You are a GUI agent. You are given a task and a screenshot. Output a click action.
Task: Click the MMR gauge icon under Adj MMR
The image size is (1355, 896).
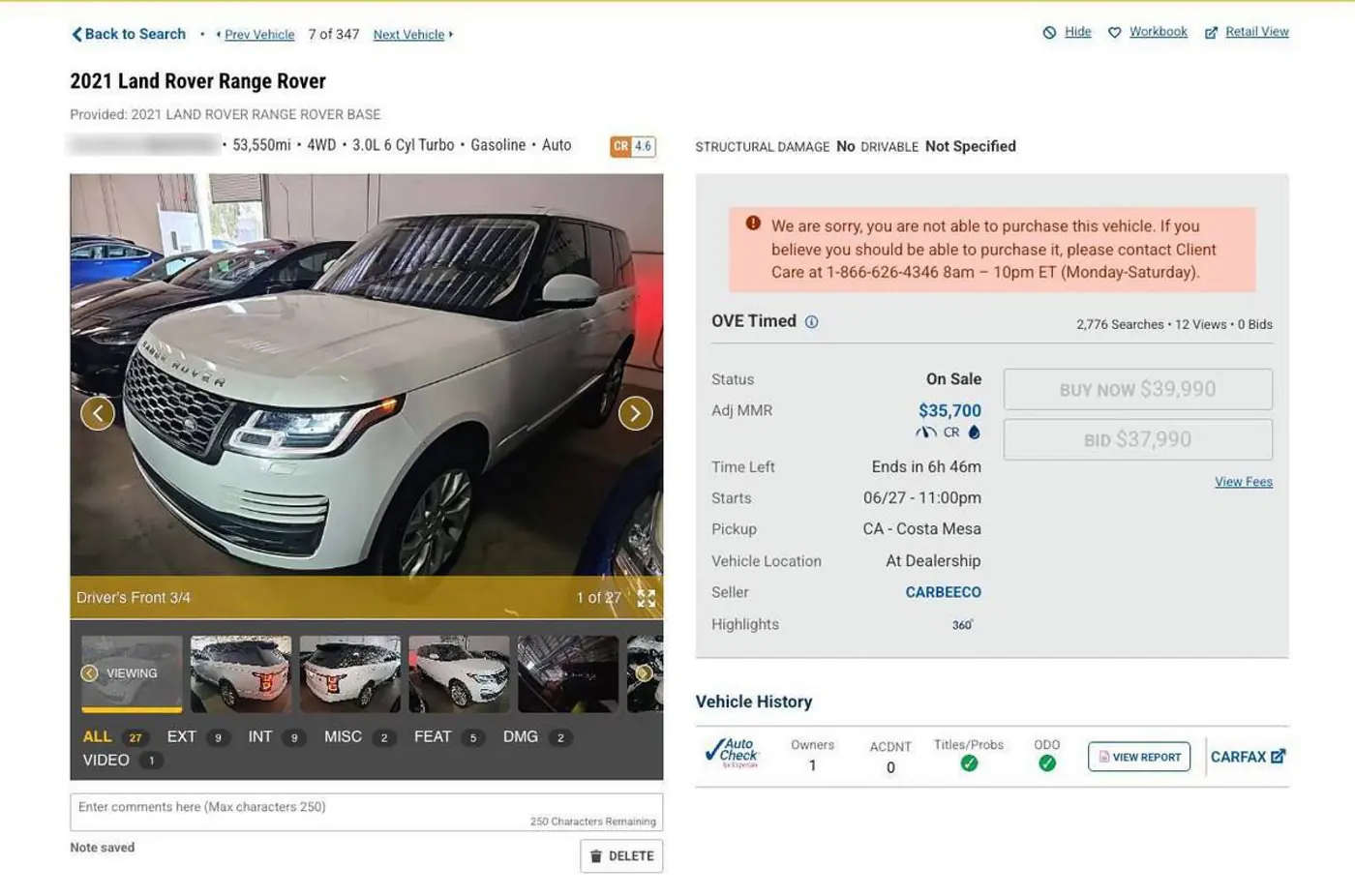926,433
